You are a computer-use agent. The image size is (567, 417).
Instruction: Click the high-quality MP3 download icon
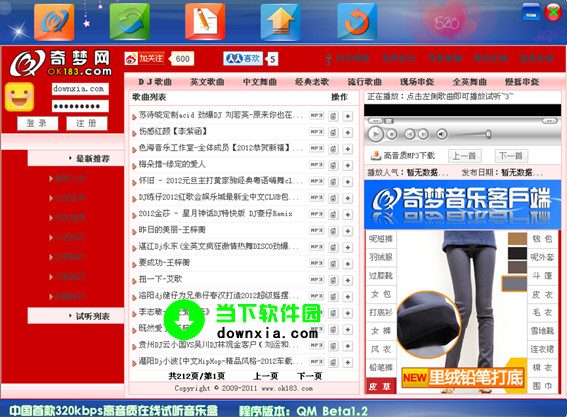376,156
